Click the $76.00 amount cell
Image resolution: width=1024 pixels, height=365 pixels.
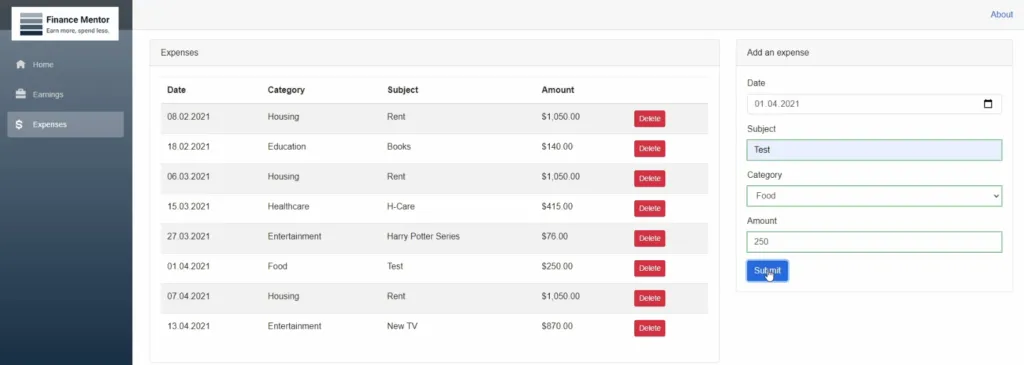(x=554, y=236)
